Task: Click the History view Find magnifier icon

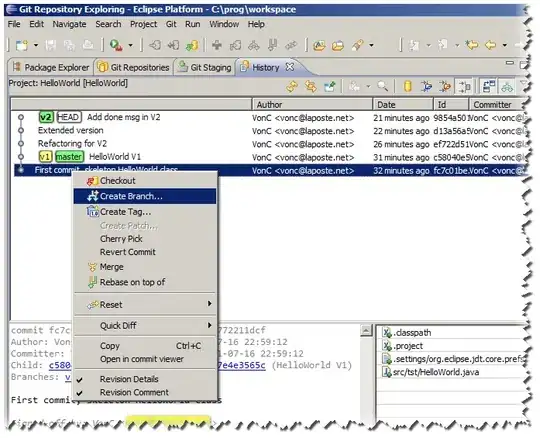Action: tap(382, 86)
